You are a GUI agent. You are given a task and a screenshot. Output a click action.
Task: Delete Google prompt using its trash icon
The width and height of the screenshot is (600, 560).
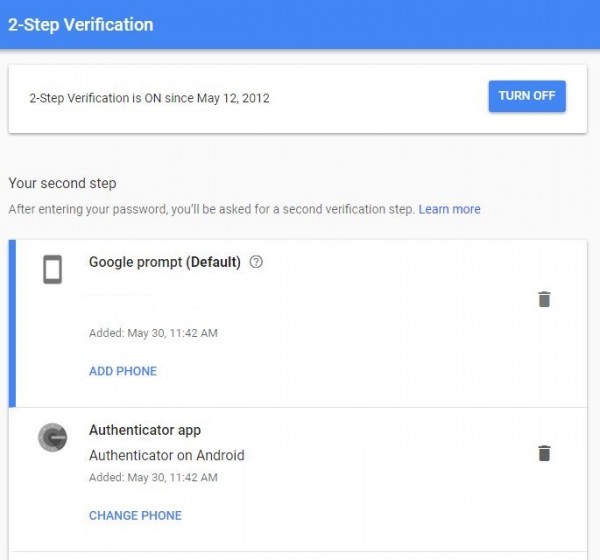[544, 299]
